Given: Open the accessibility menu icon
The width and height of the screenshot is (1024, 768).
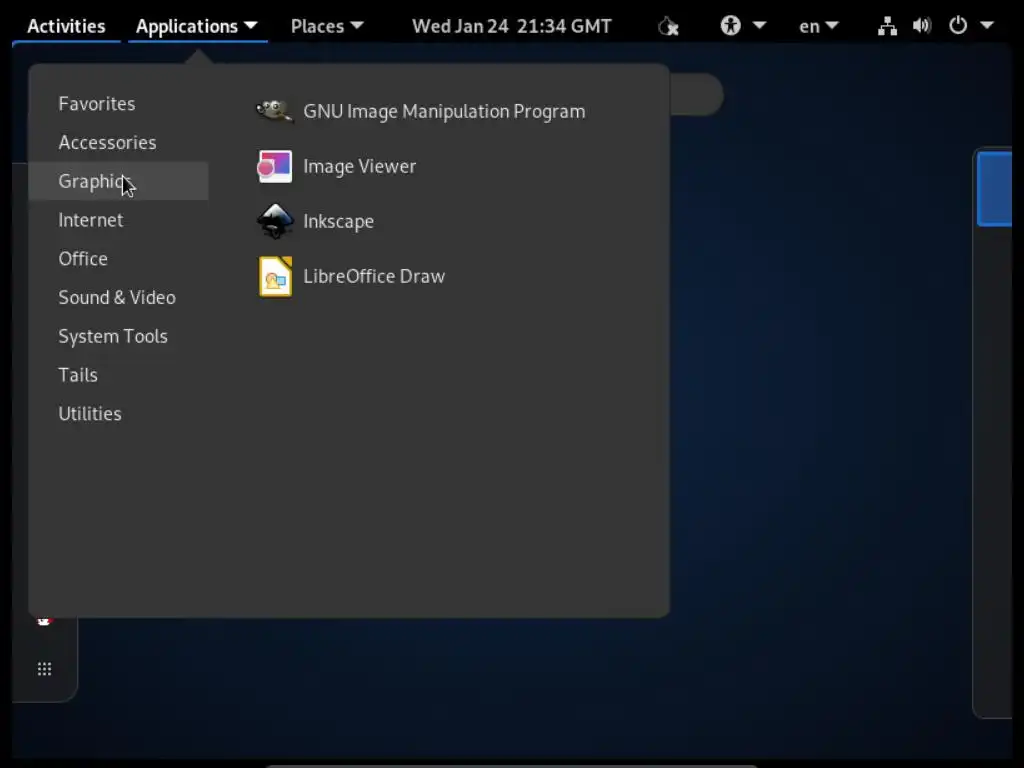Looking at the screenshot, I should pyautogui.click(x=730, y=25).
